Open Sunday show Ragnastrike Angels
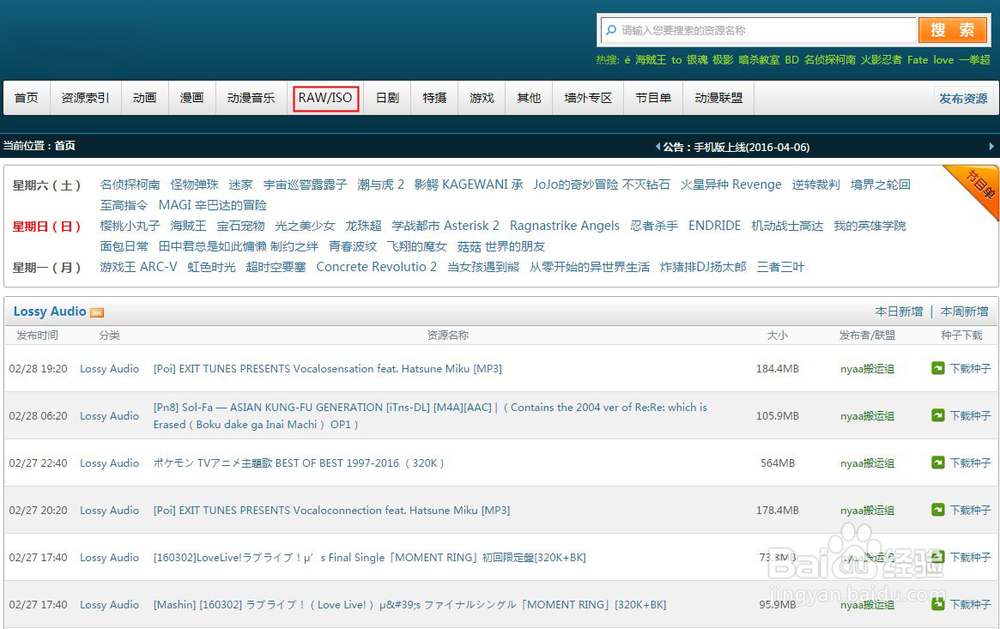 (564, 226)
